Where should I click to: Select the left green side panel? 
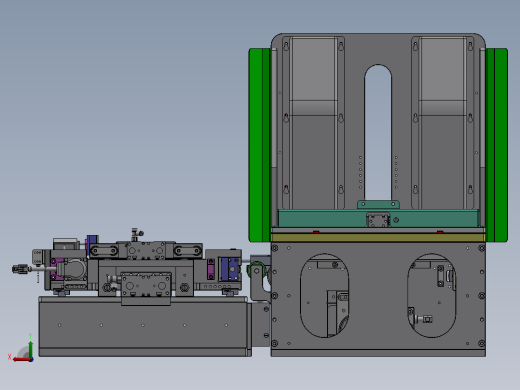tap(260, 145)
